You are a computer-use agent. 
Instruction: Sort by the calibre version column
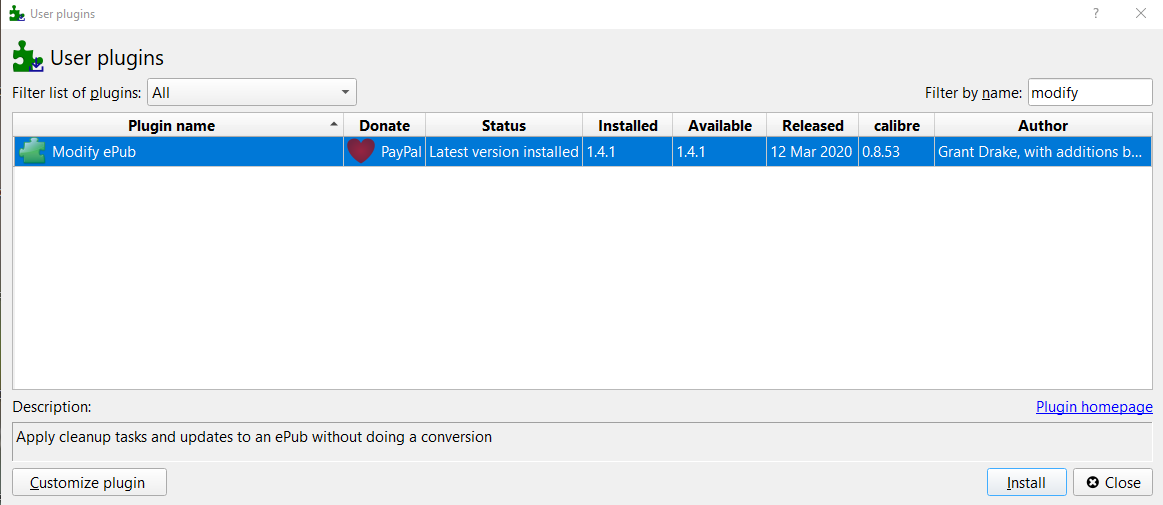896,125
